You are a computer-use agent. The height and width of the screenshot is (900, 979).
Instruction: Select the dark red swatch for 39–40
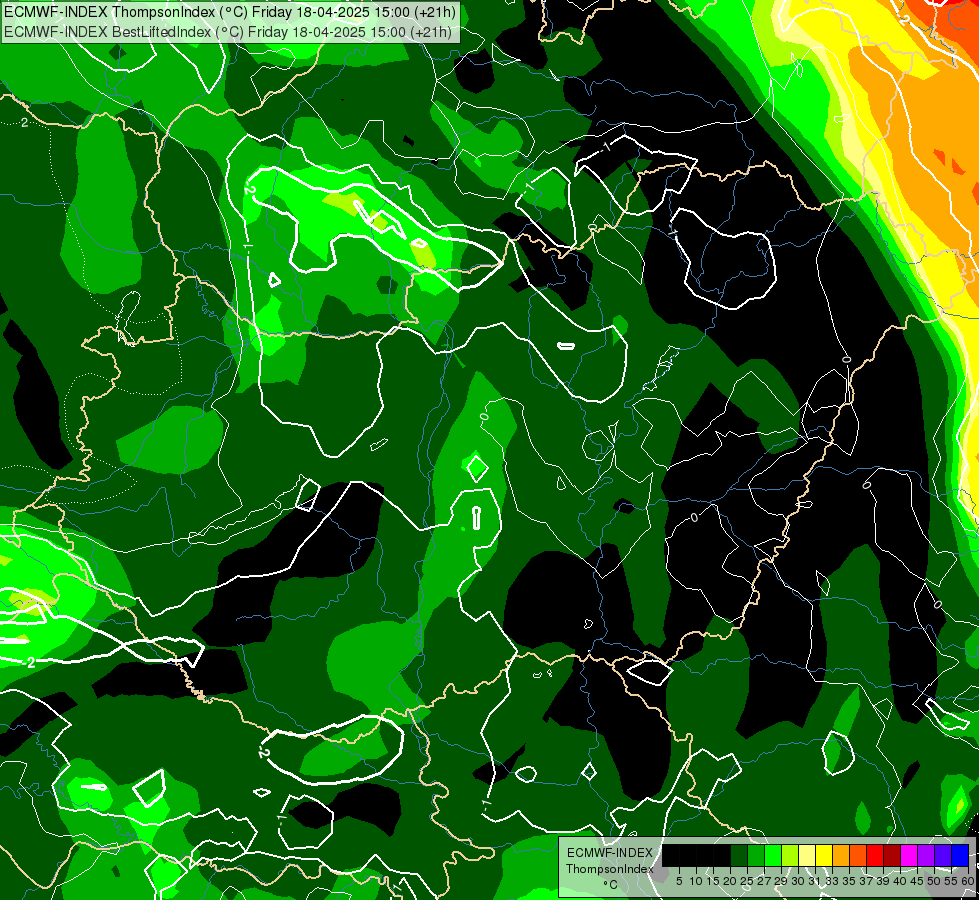892,855
